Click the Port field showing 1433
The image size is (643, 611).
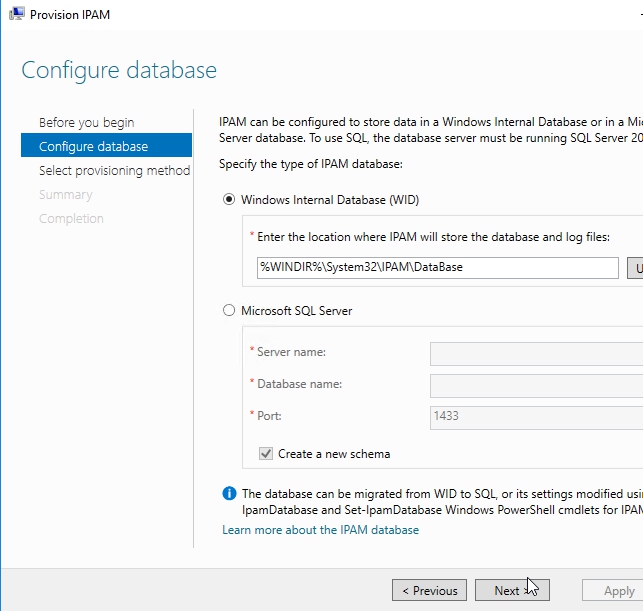536,416
